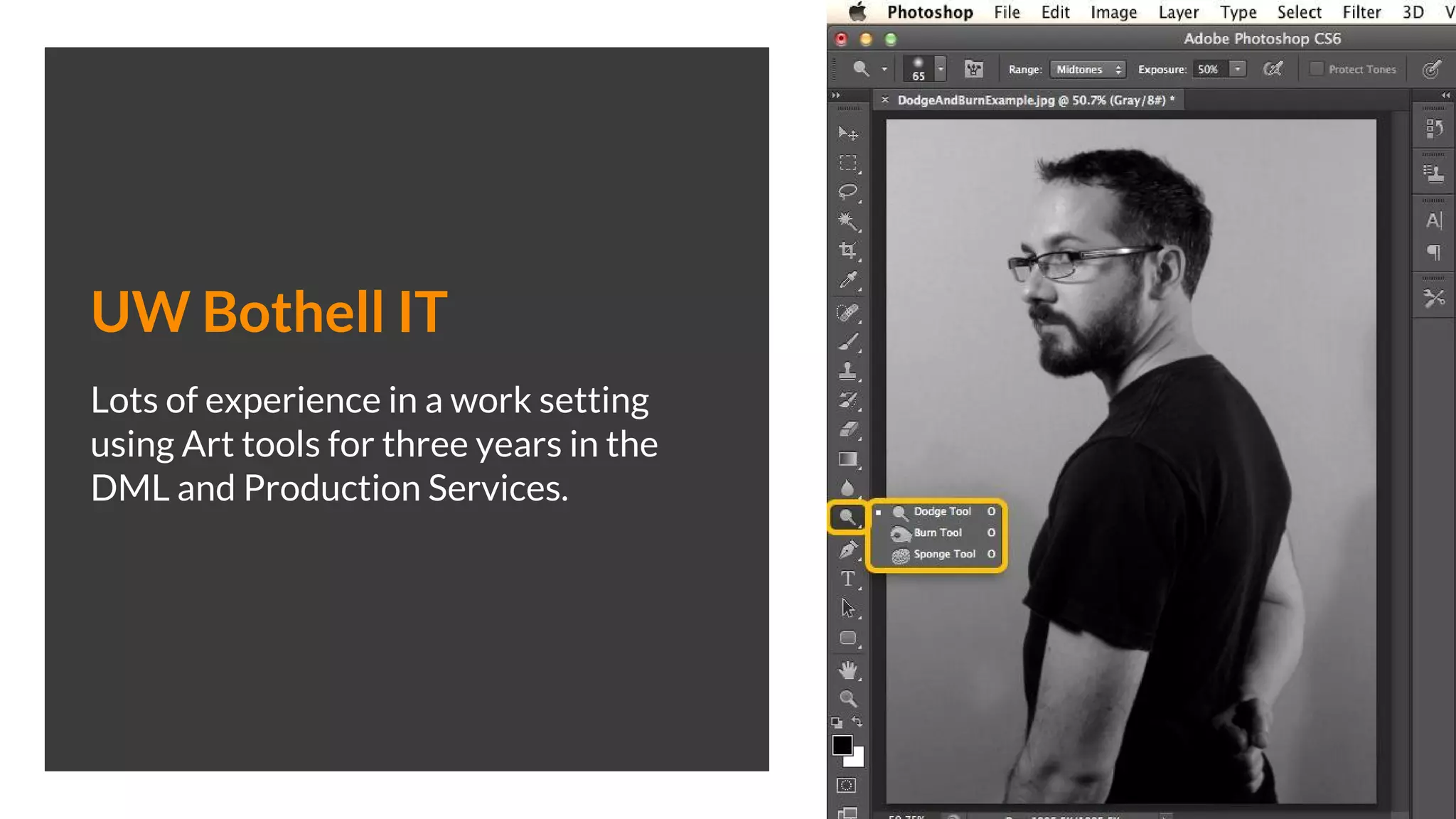Select the Lasso tool

coord(847,192)
